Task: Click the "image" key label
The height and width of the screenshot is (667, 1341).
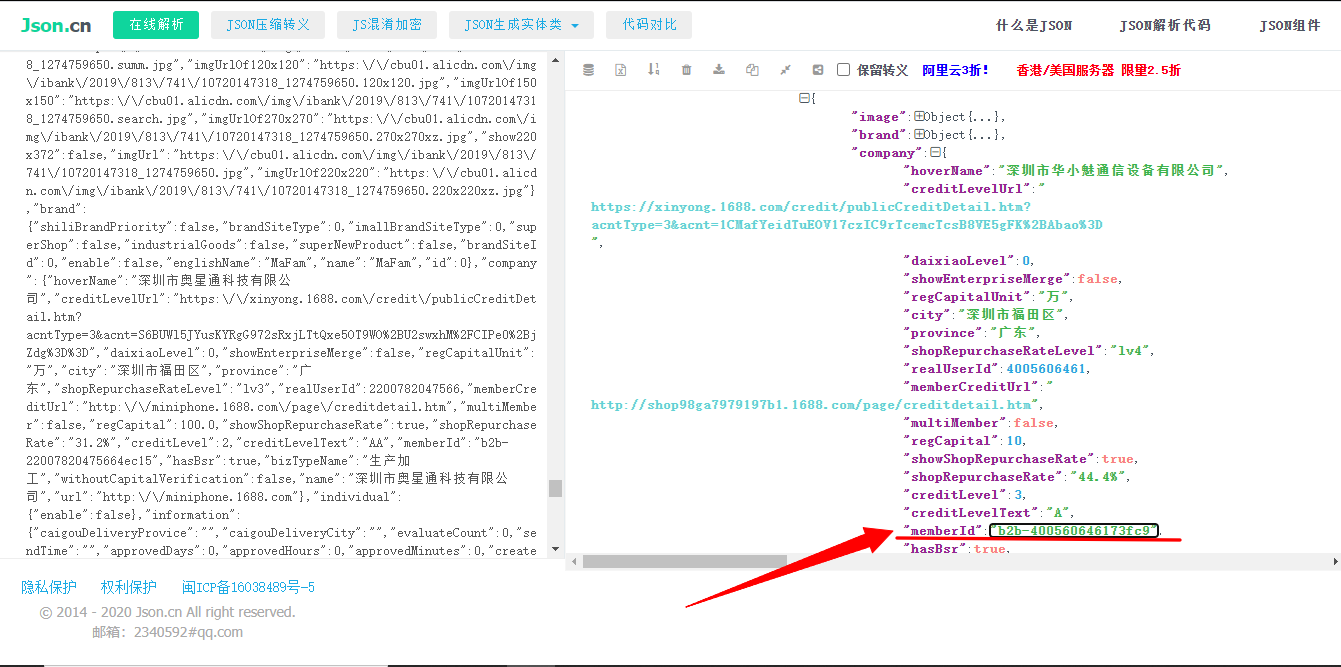Action: 879,117
